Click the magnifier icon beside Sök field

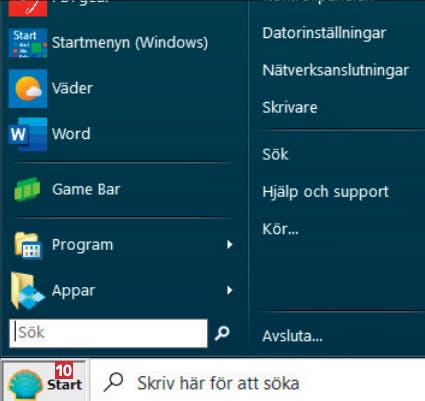(x=222, y=333)
